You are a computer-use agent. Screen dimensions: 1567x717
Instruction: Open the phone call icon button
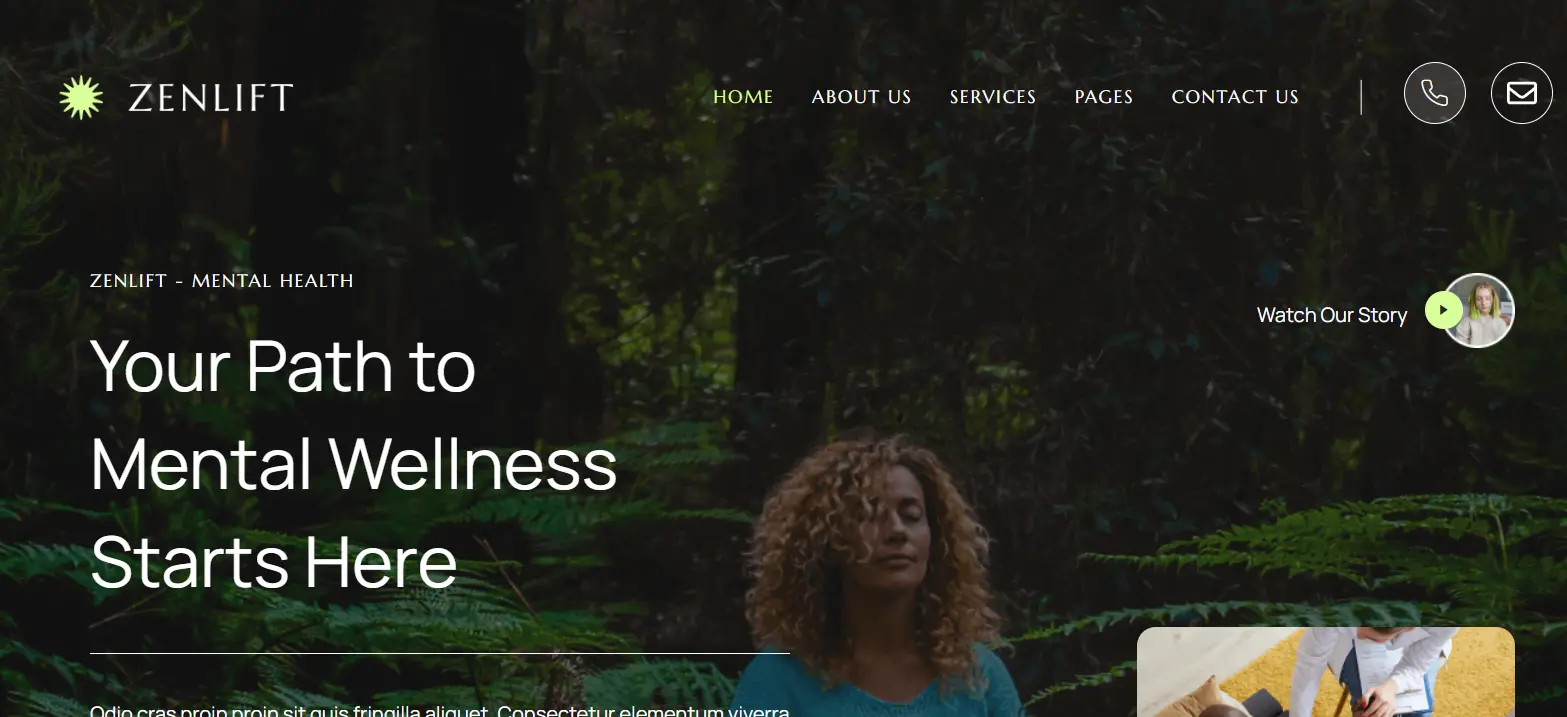click(x=1434, y=93)
